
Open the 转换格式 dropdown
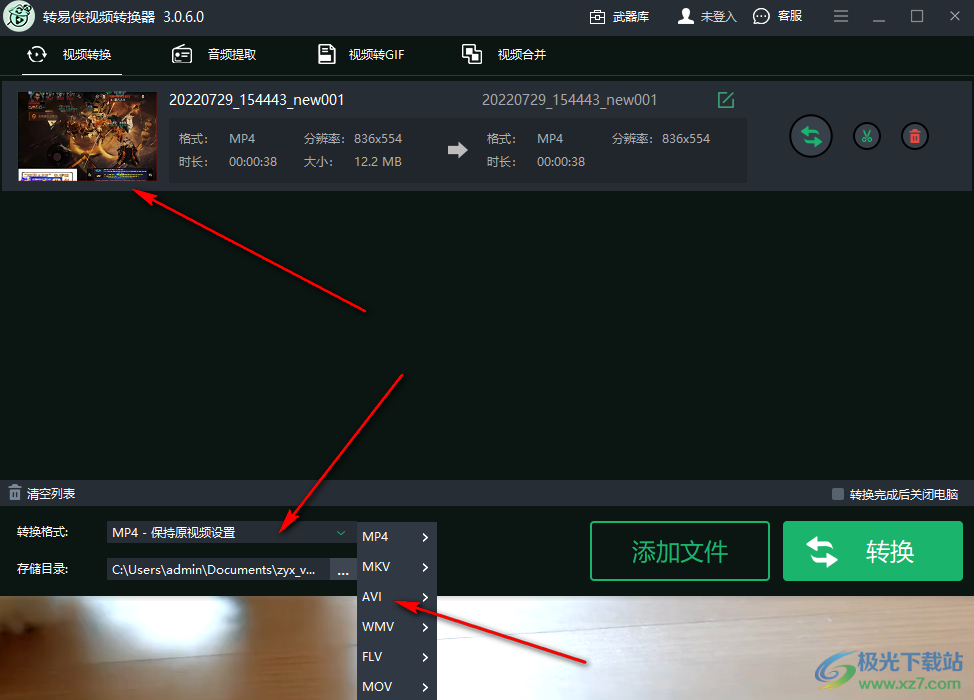click(x=231, y=532)
